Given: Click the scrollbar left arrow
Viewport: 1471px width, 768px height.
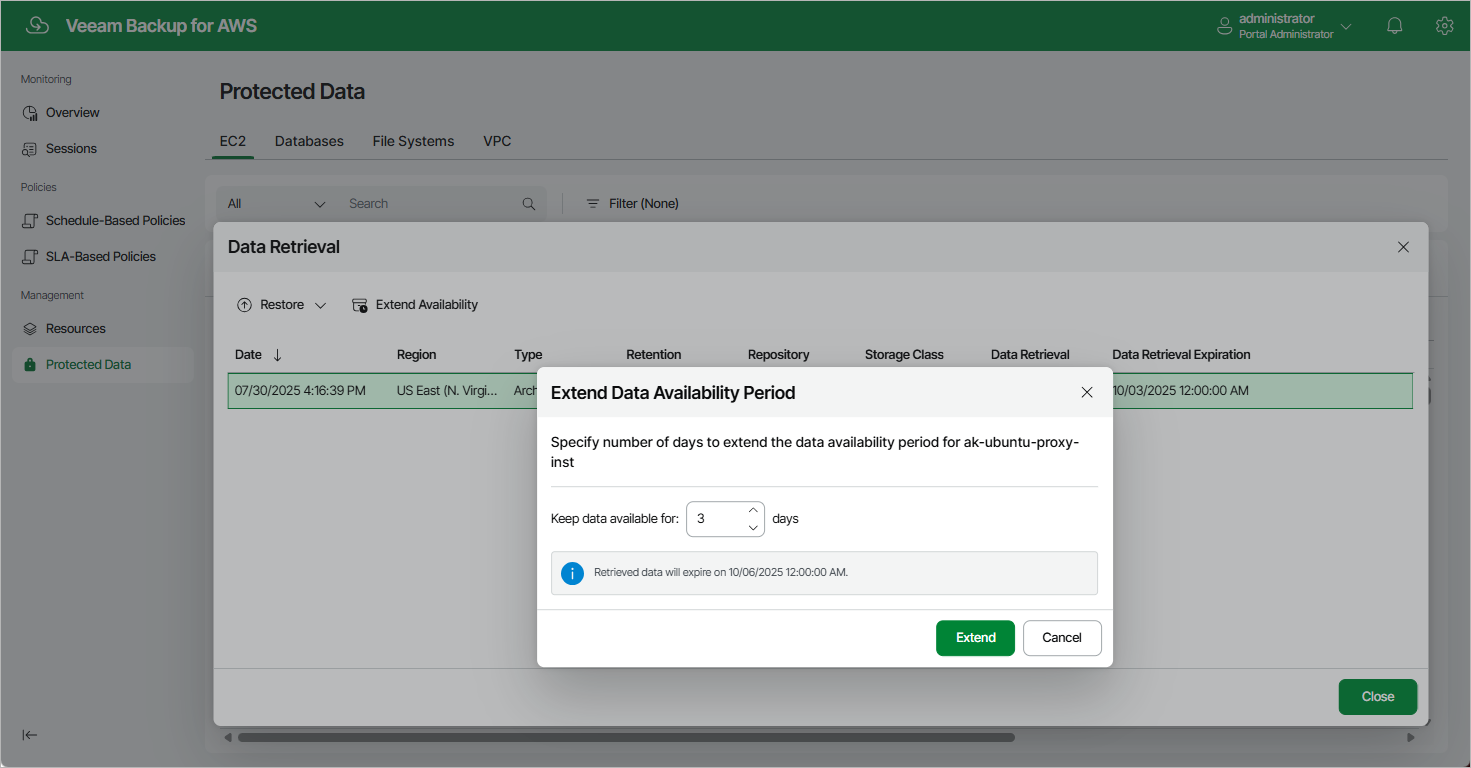Looking at the screenshot, I should pos(227,738).
